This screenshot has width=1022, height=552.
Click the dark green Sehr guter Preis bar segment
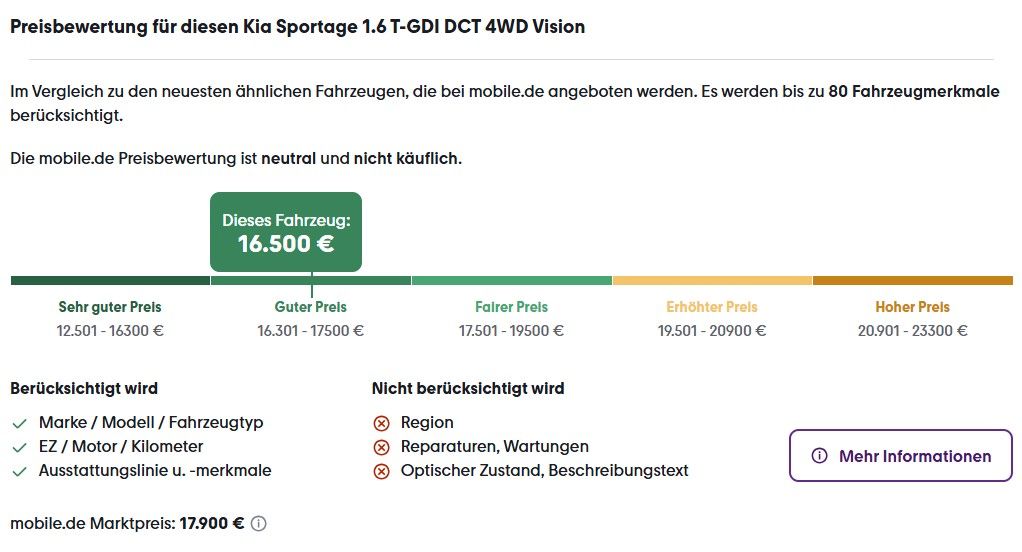[x=110, y=281]
